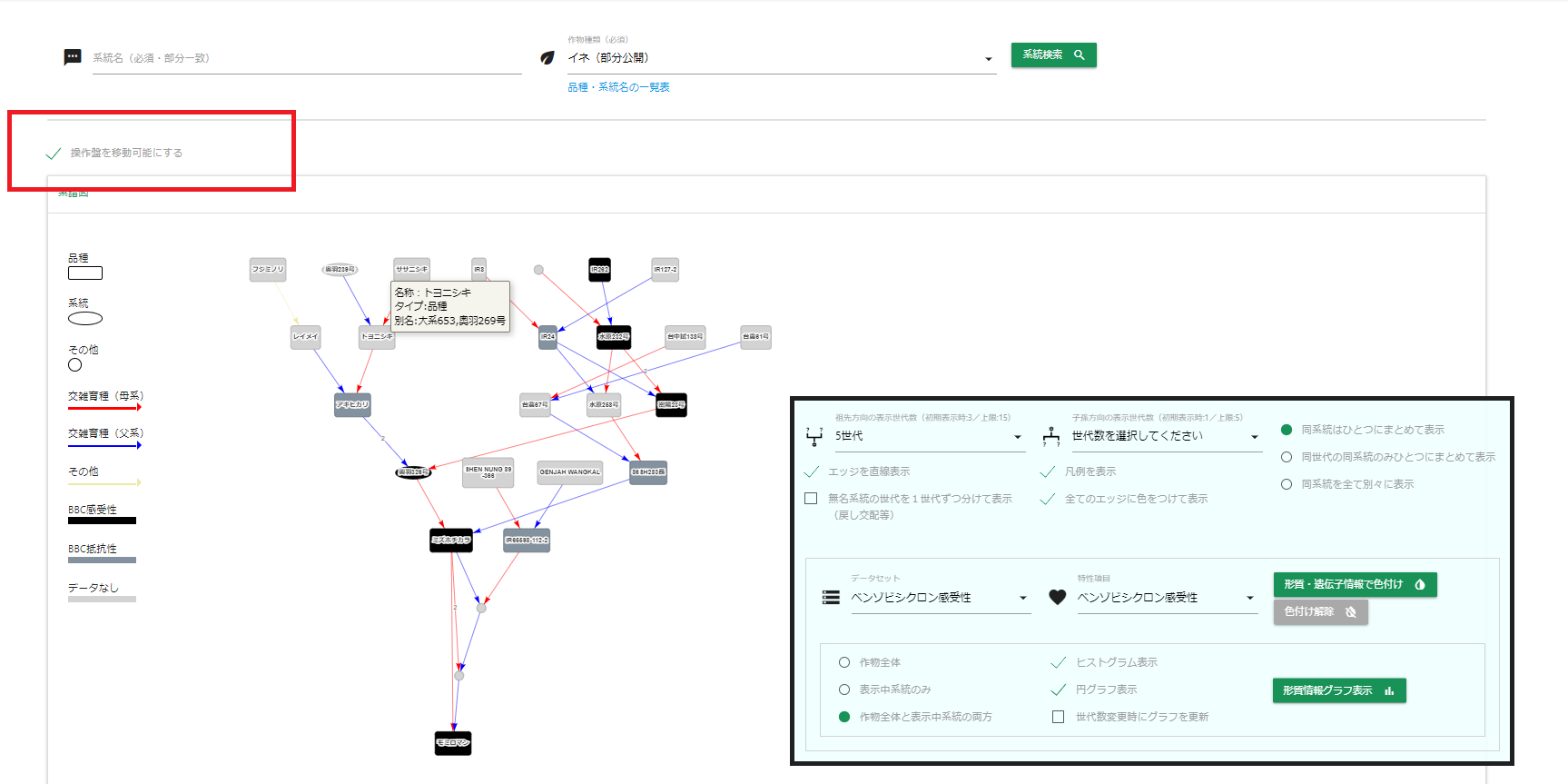Expand the 5世代 ancestor generation dropdown
The height and width of the screenshot is (784, 1568).
point(929,437)
